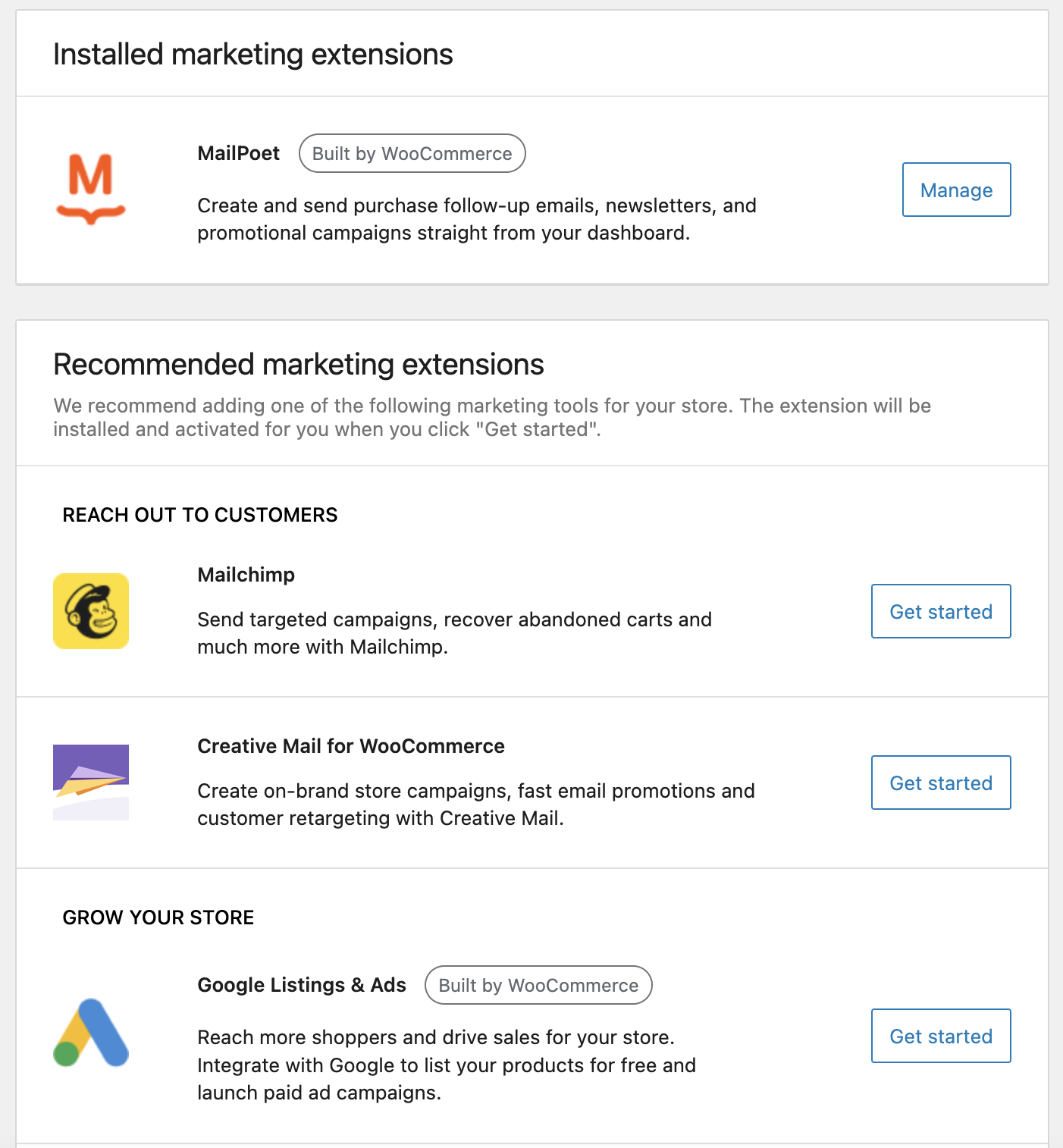Click the MailPoet description text
The image size is (1063, 1148).
pyautogui.click(x=476, y=219)
